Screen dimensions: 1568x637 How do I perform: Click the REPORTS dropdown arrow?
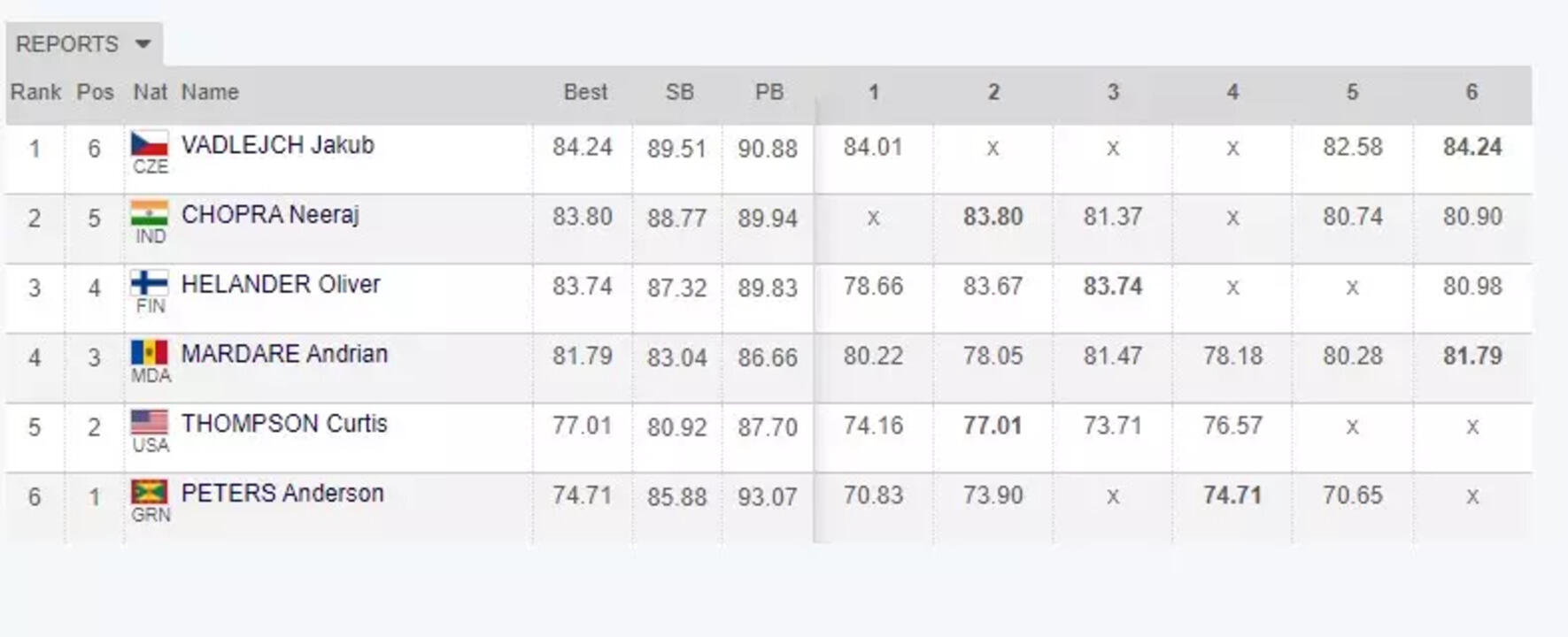pos(143,44)
